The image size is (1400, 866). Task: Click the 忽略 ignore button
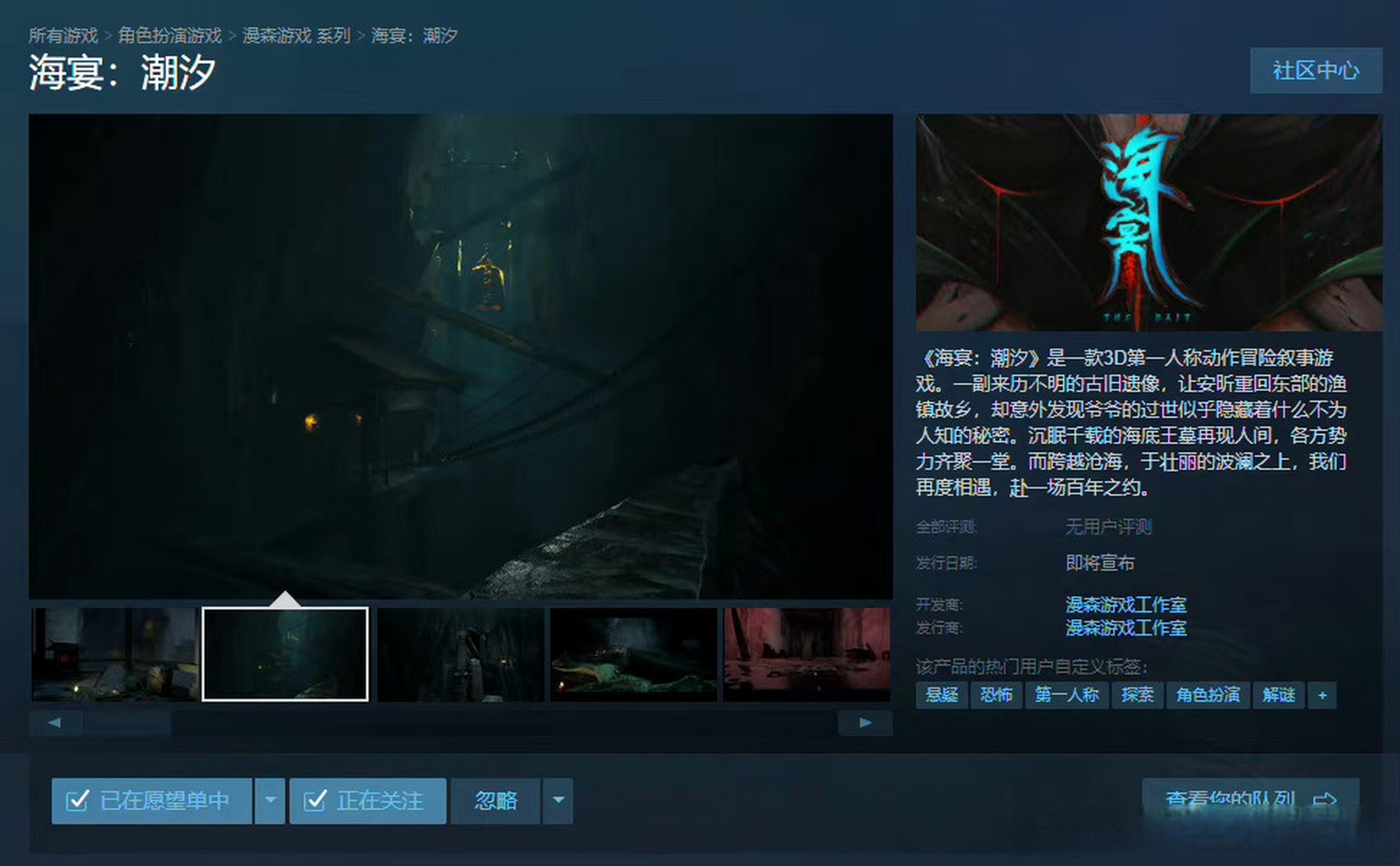click(496, 800)
